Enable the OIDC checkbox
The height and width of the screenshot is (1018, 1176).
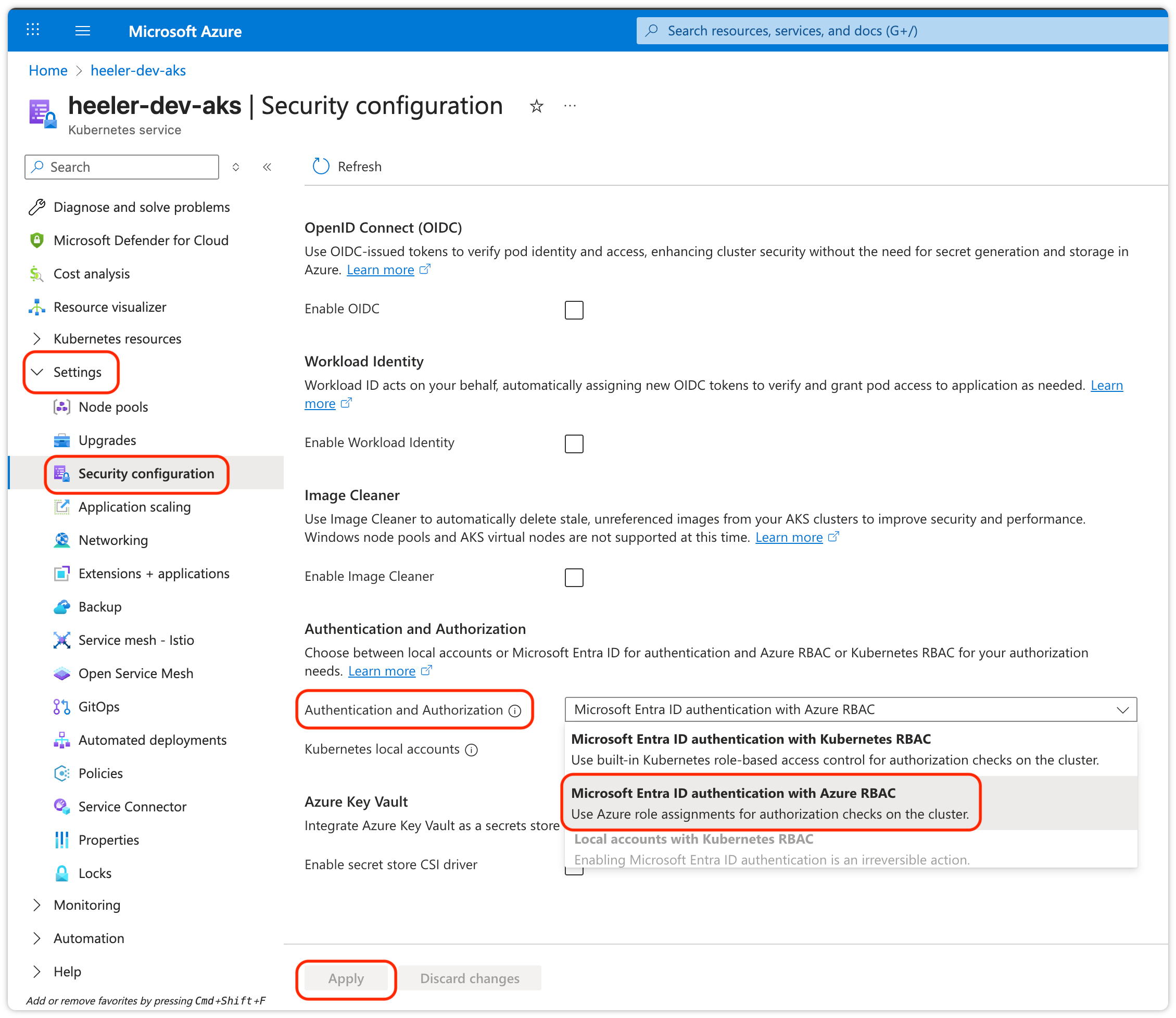tap(574, 310)
